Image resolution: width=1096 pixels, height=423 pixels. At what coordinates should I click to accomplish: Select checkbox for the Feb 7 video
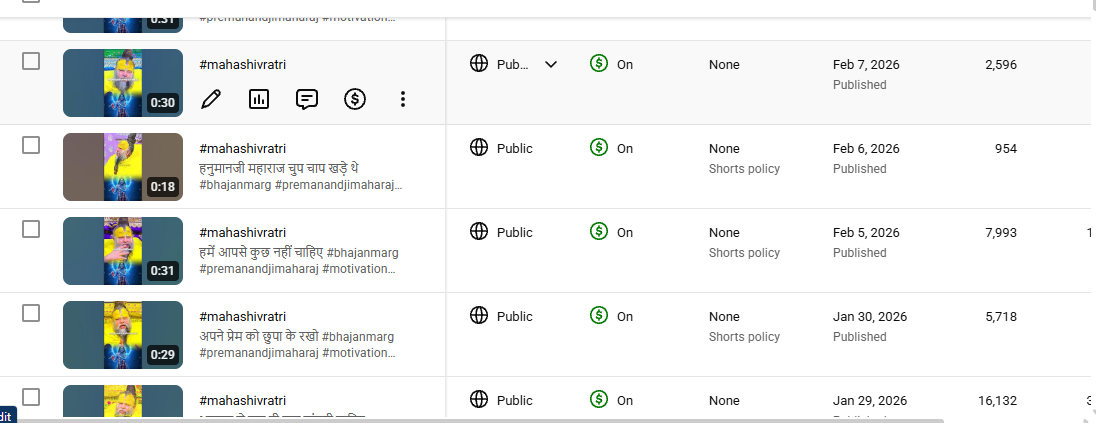pos(31,61)
